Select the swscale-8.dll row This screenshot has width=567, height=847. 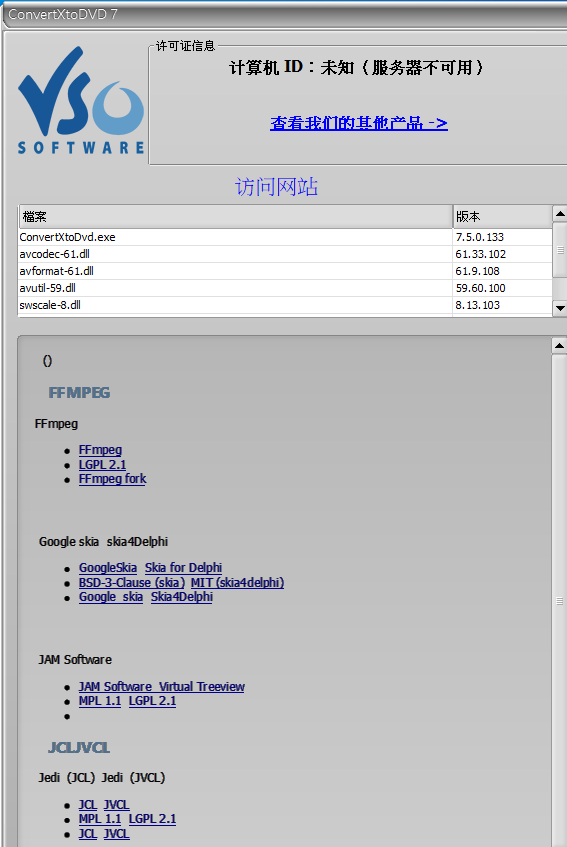[x=285, y=305]
